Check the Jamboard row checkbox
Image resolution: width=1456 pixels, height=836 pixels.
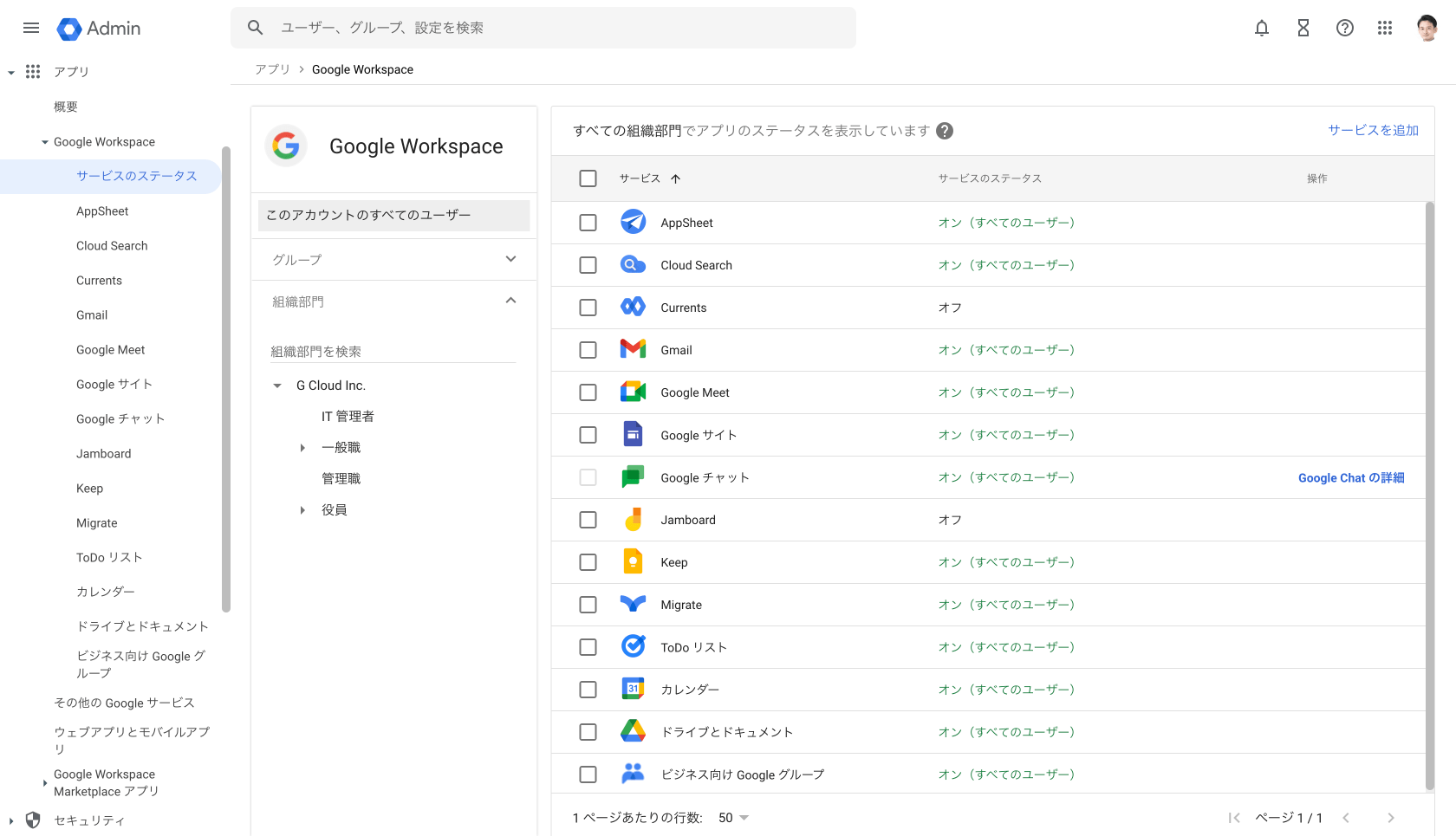click(588, 520)
